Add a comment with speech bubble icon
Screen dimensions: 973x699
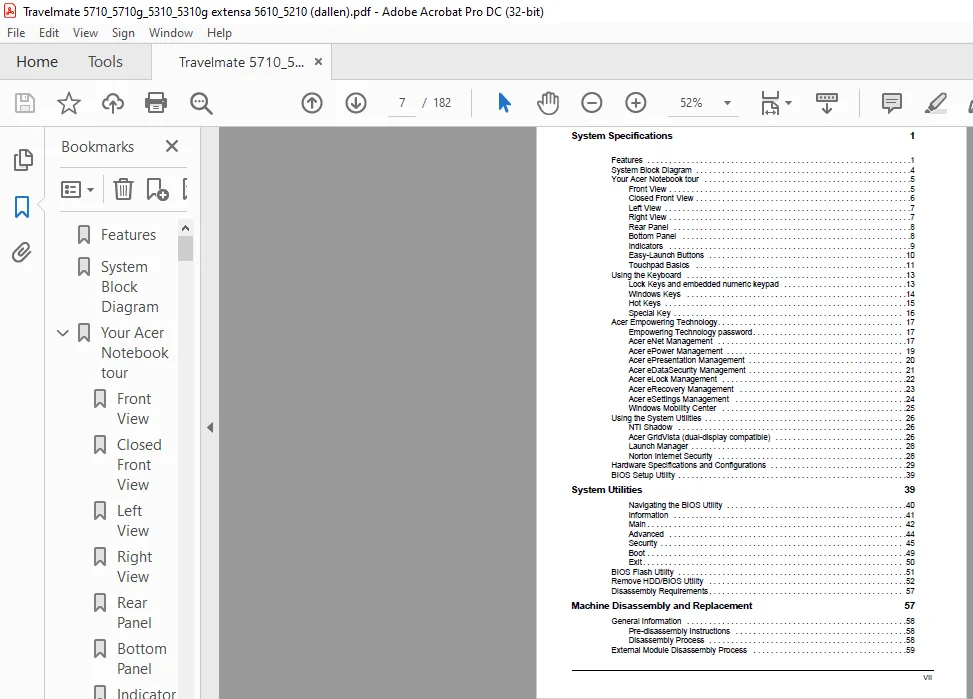[892, 103]
